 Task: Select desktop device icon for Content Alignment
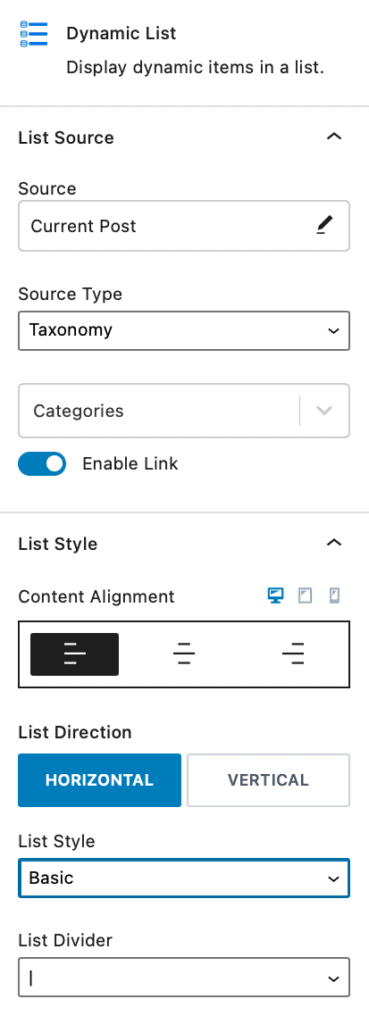276,596
